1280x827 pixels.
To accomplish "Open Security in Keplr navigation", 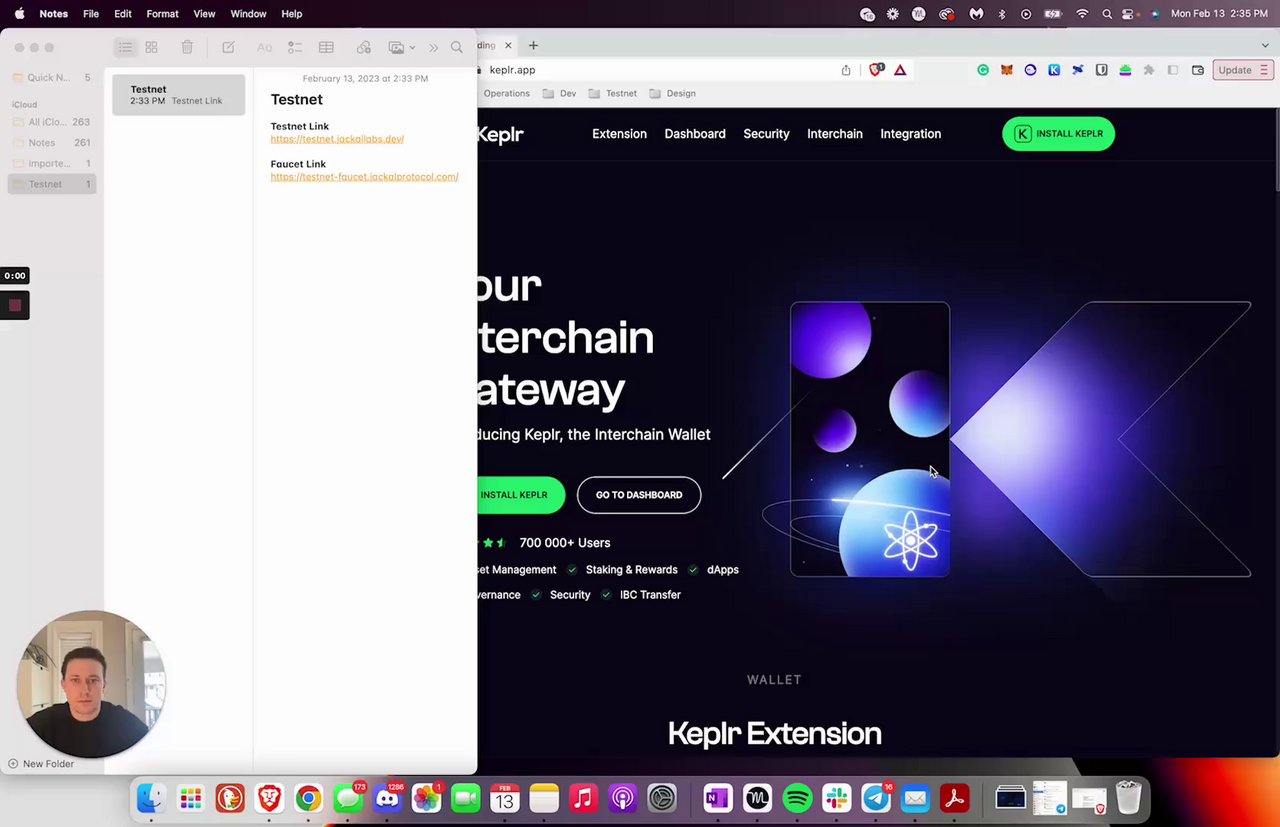I will pos(766,134).
